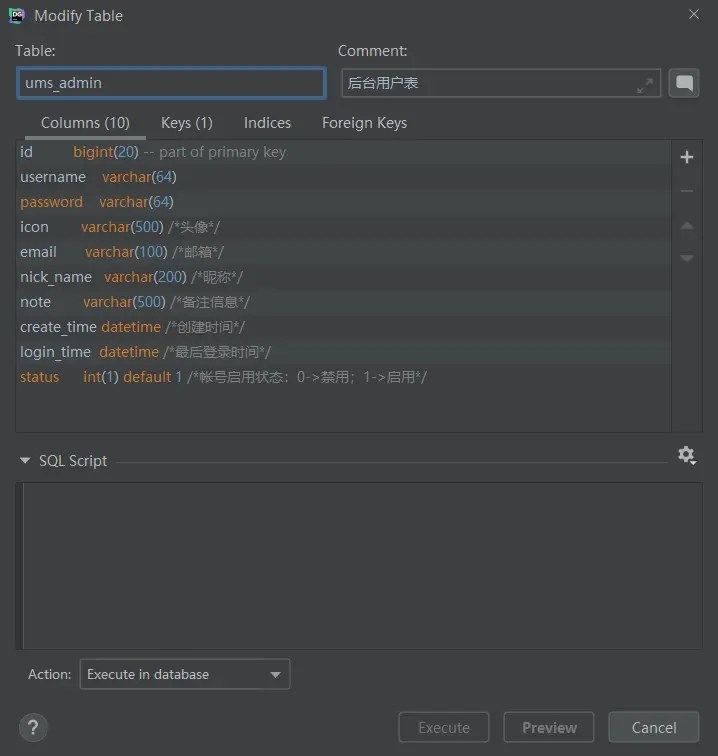718x756 pixels.
Task: Select the password varchar(64) row
Action: click(x=343, y=202)
